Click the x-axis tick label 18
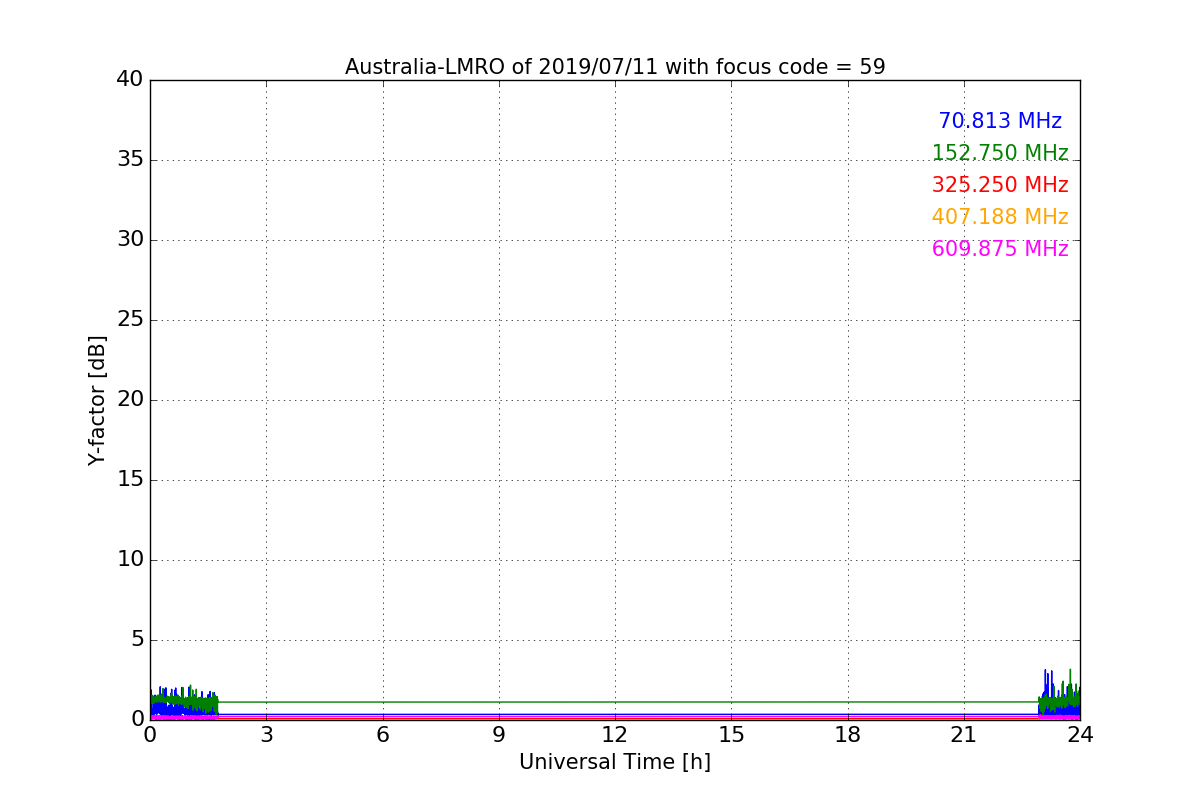Image resolution: width=1200 pixels, height=800 pixels. pos(848,735)
